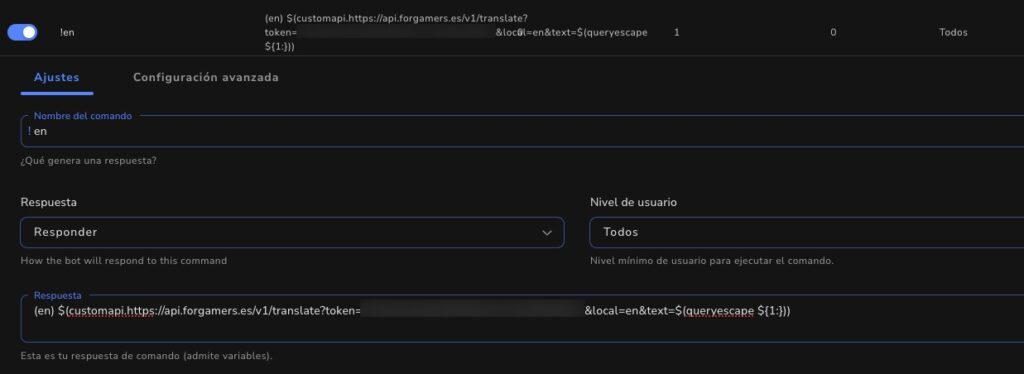Open the Respuesta type dropdown showing Responder
Screen dimensions: 1024x374
tap(292, 232)
